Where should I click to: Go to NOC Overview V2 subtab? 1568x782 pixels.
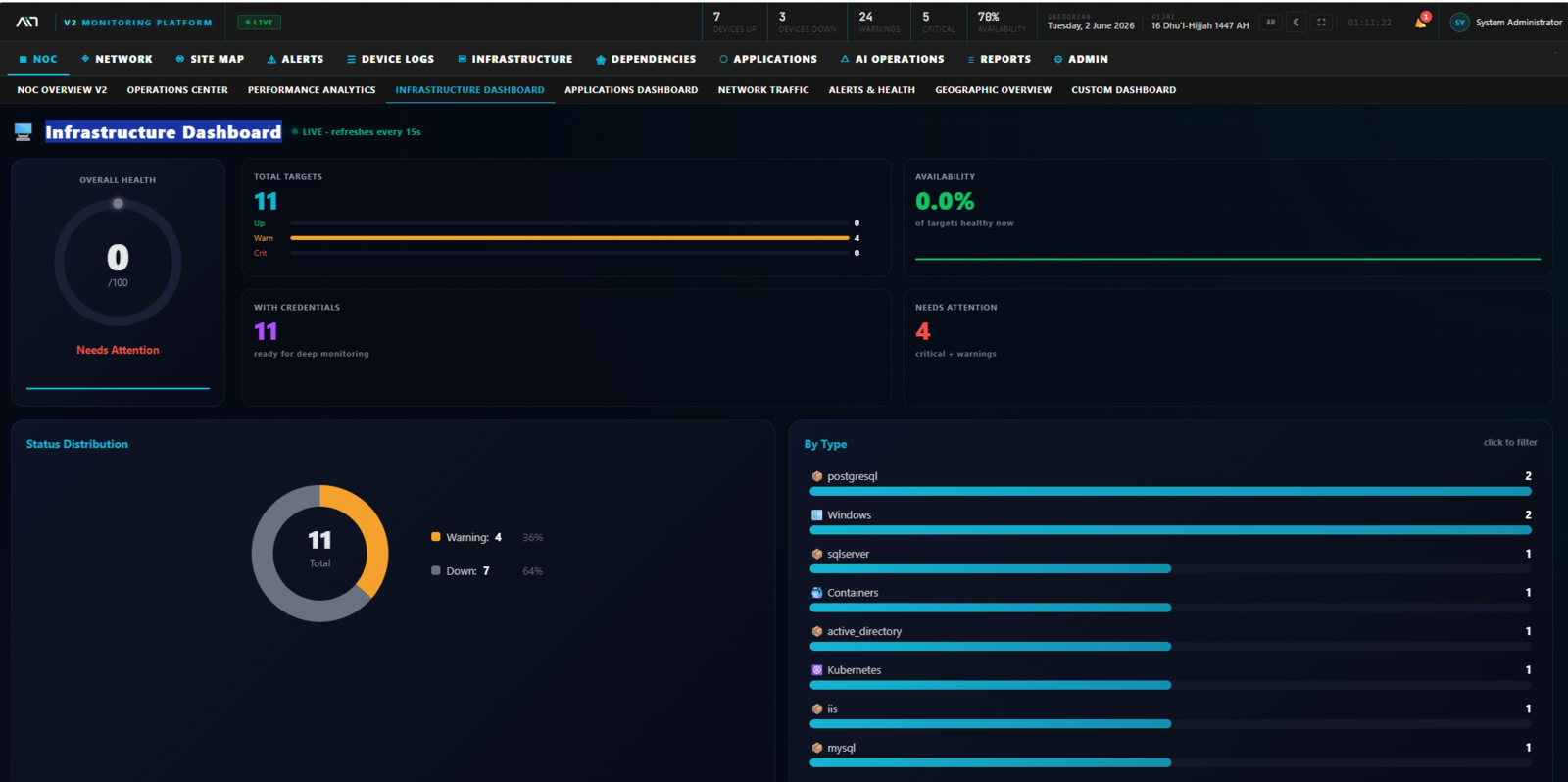62,90
